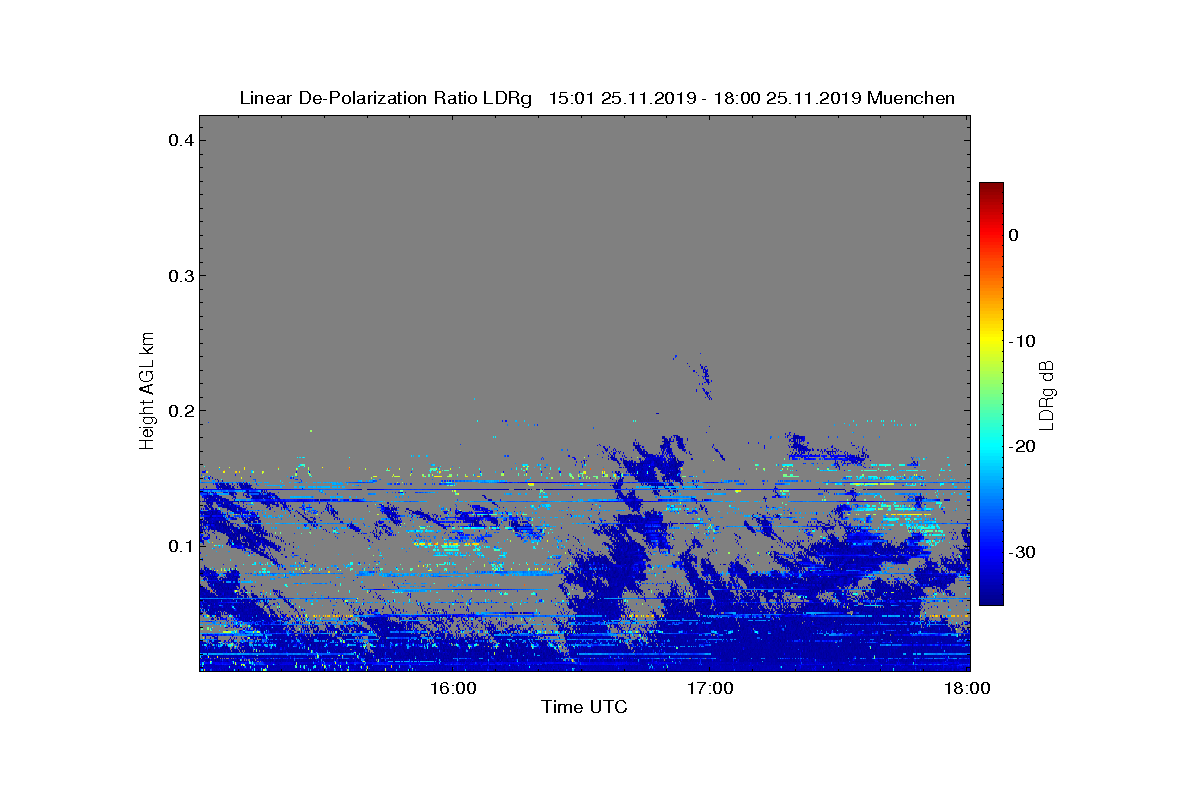
Task: Click the 18:00 time tick label
Action: [x=967, y=688]
